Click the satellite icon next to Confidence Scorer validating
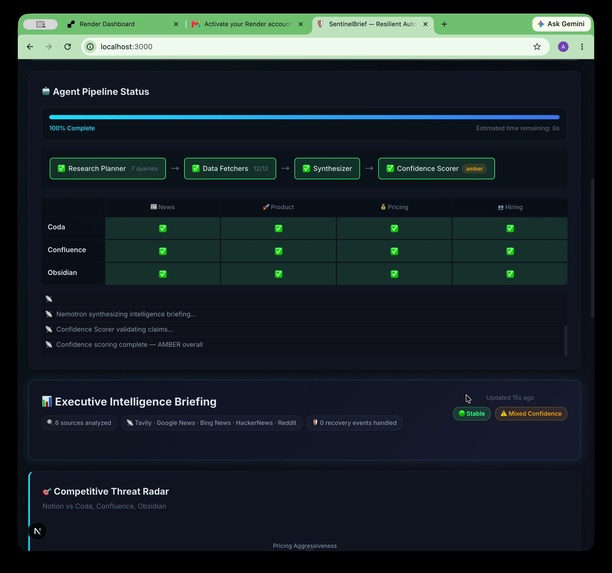 (49, 329)
